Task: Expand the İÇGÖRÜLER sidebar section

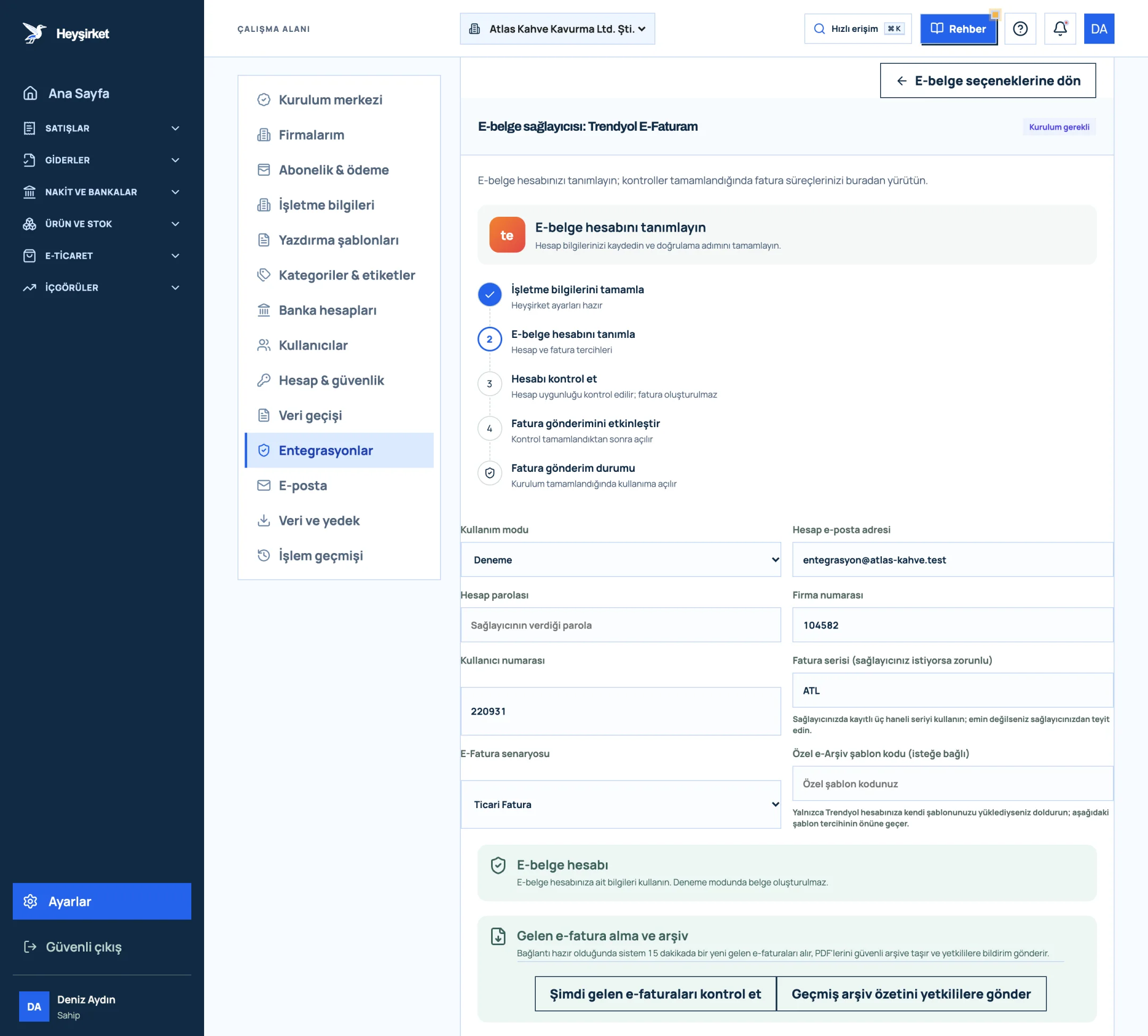Action: point(102,287)
